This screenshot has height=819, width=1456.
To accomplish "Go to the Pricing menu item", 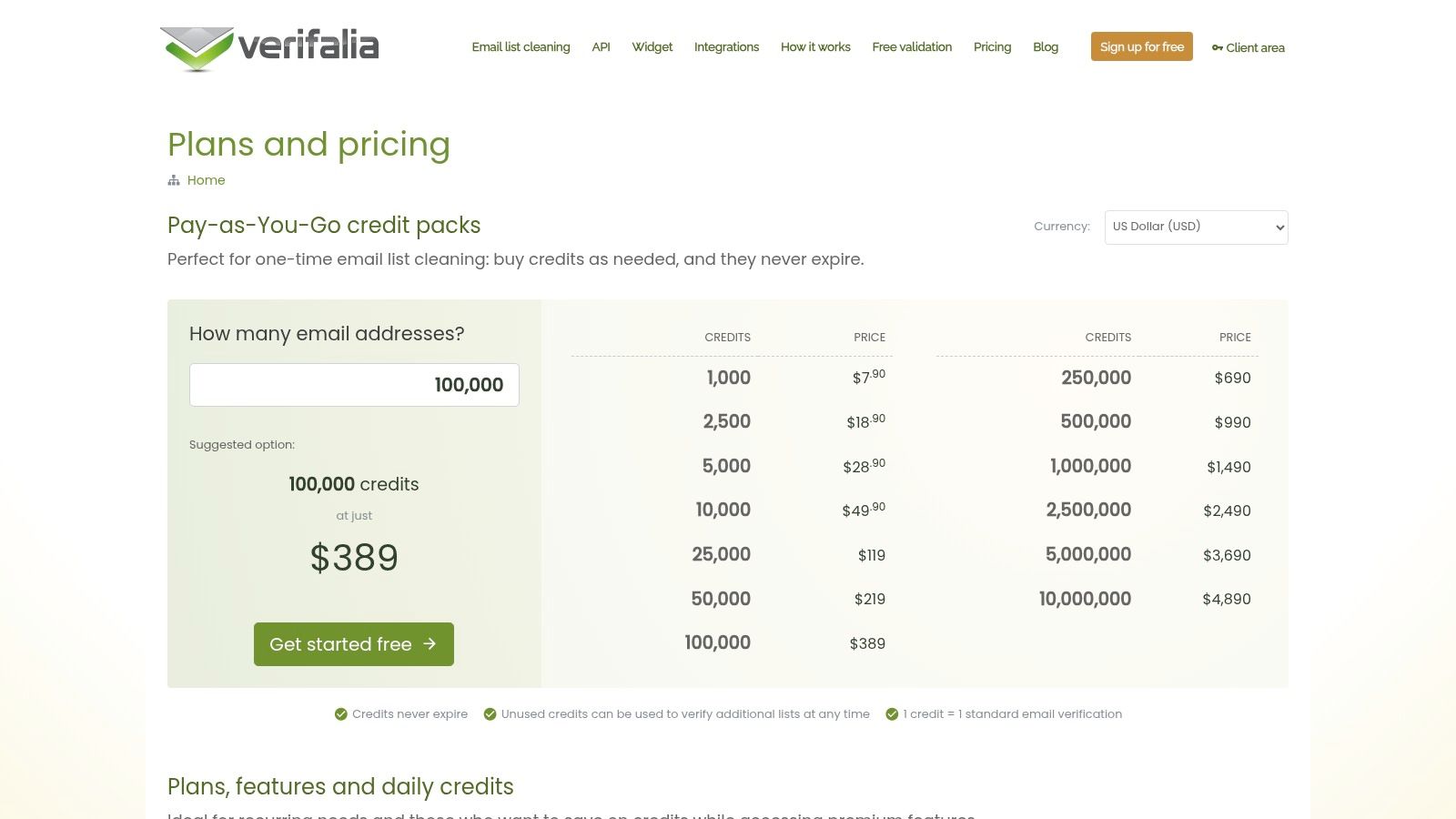I will coord(992,47).
